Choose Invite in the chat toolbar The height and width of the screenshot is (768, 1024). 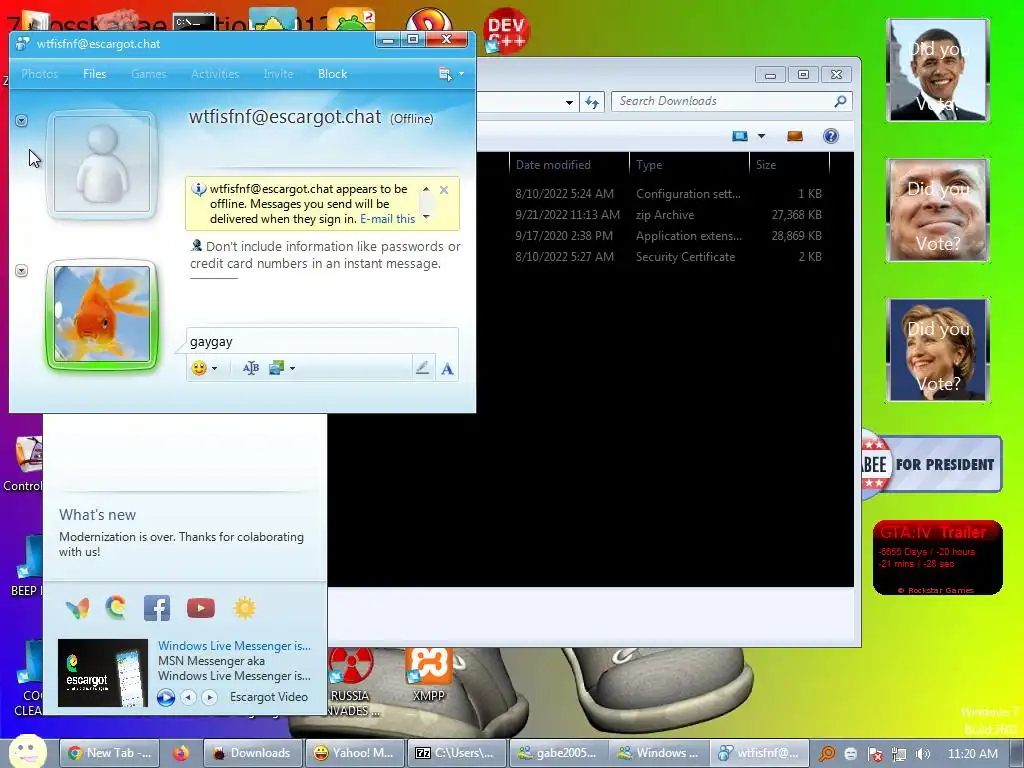278,74
